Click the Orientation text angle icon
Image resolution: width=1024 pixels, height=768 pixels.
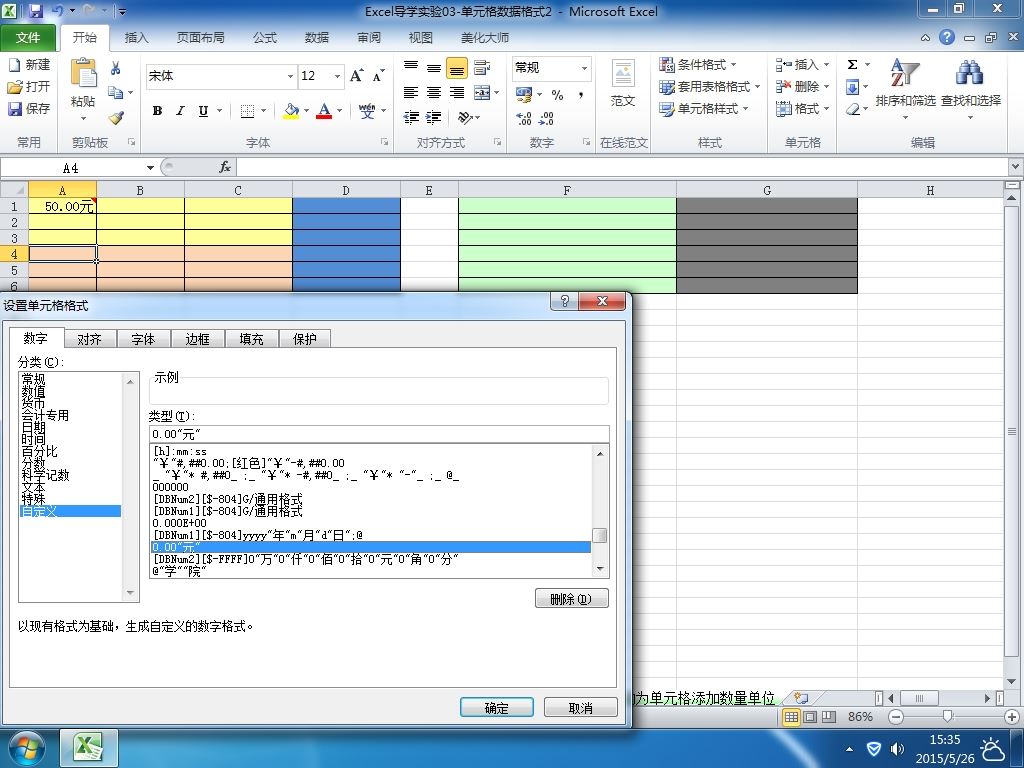tap(465, 118)
